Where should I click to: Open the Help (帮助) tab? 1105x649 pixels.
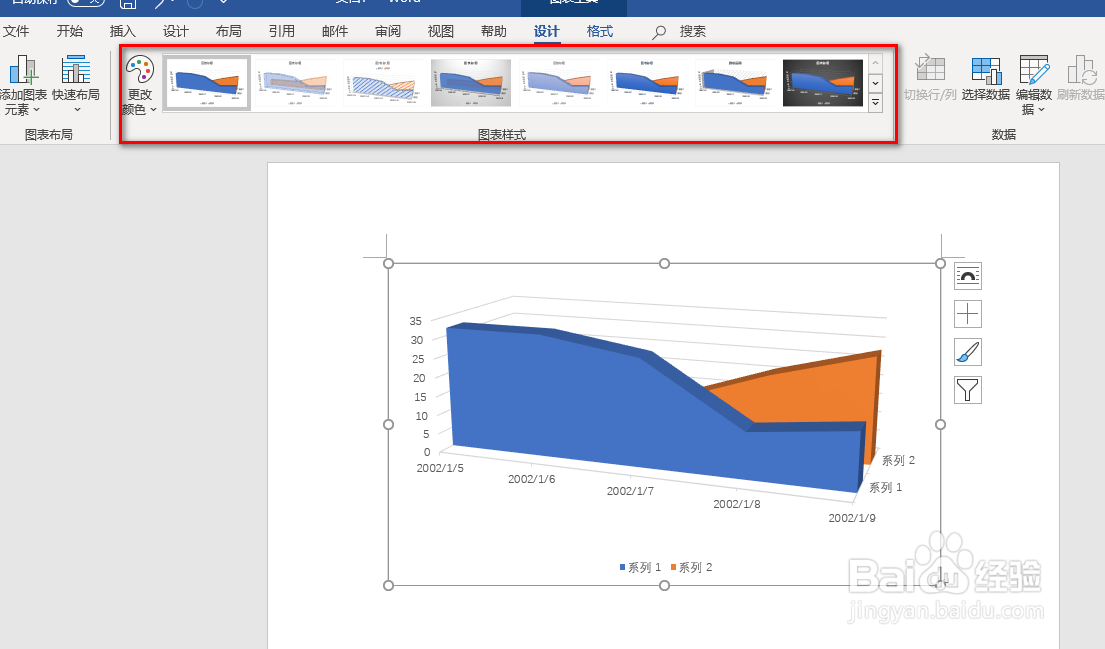pyautogui.click(x=493, y=32)
